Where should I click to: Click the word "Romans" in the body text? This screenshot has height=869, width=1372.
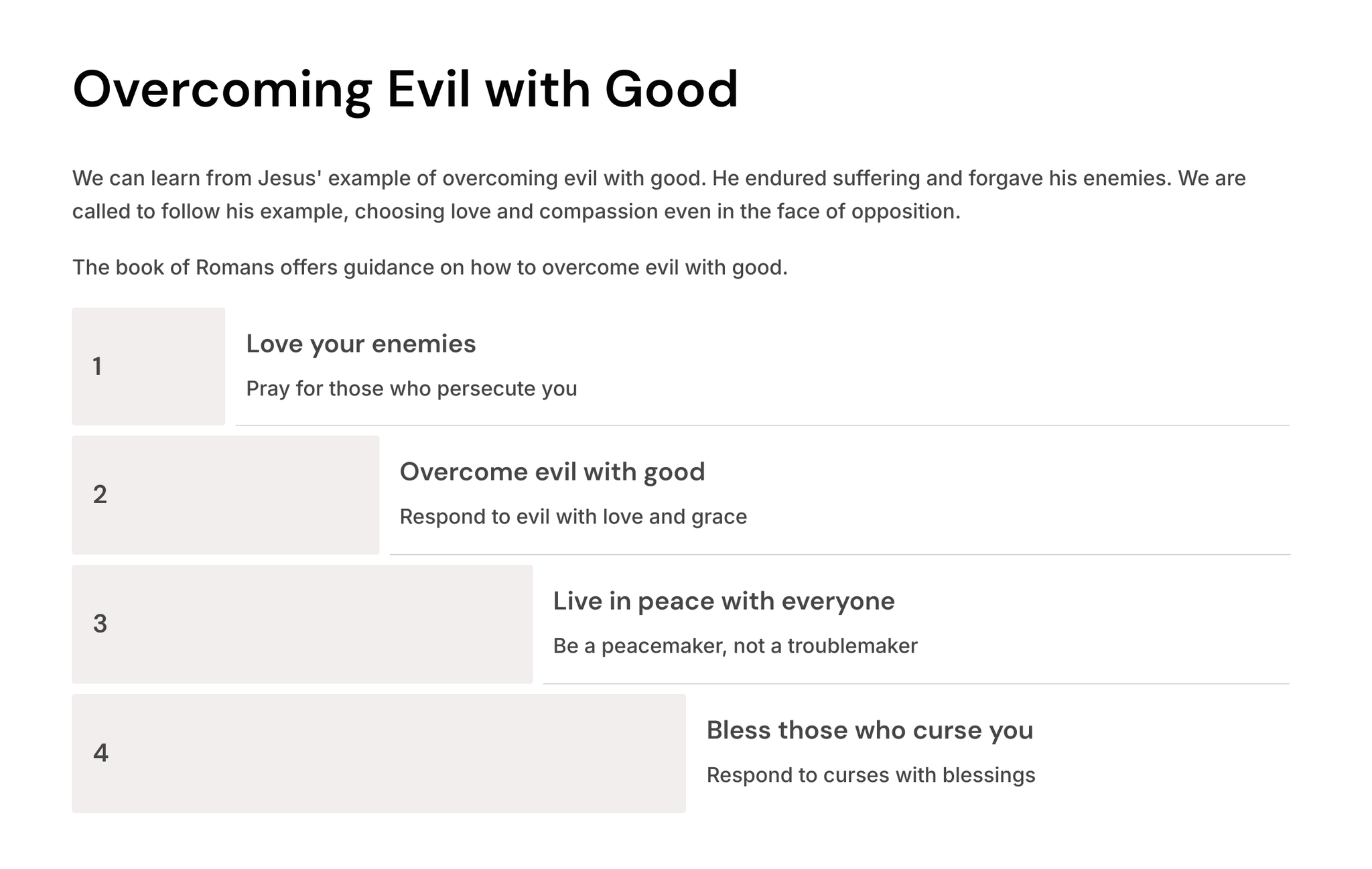pyautogui.click(x=234, y=267)
